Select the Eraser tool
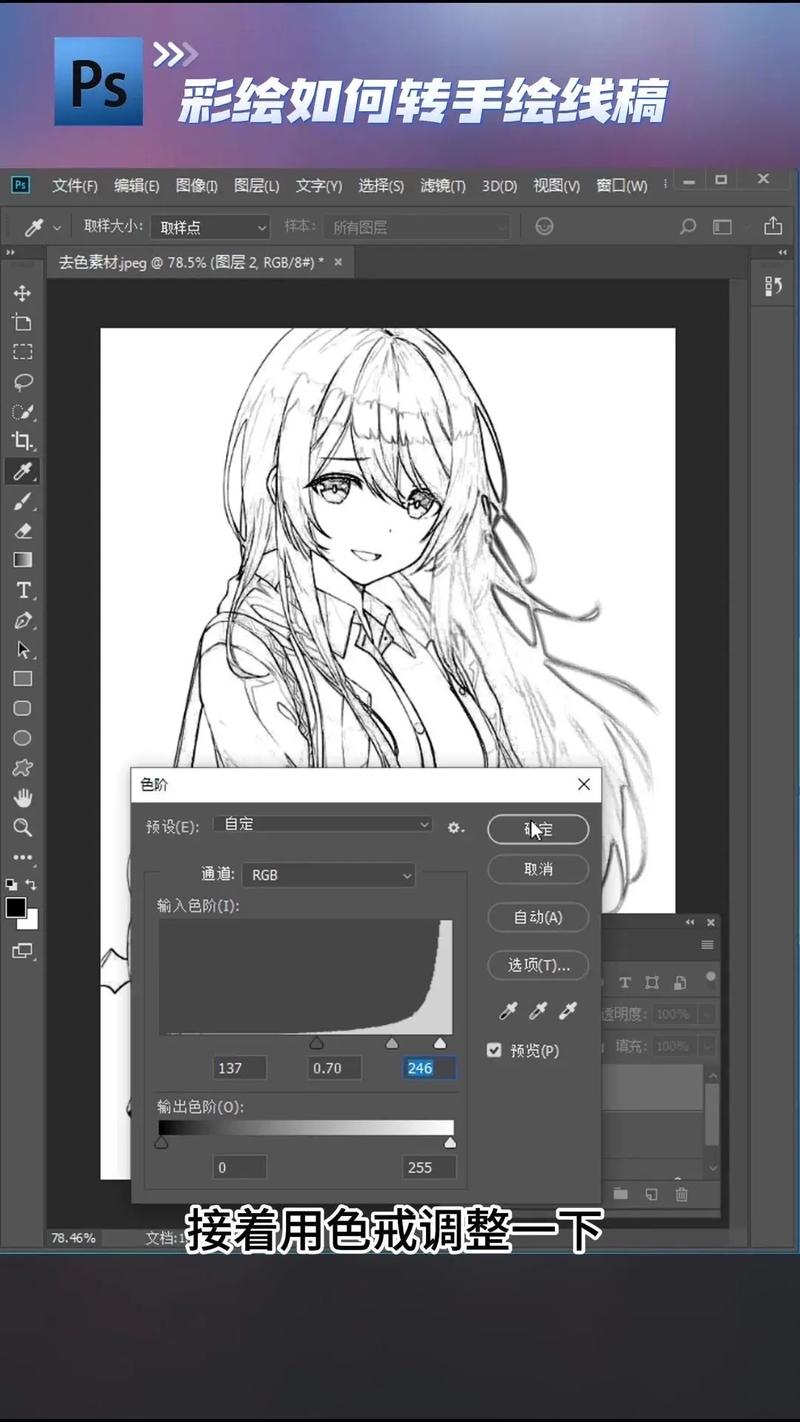This screenshot has width=800, height=1422. (22, 530)
